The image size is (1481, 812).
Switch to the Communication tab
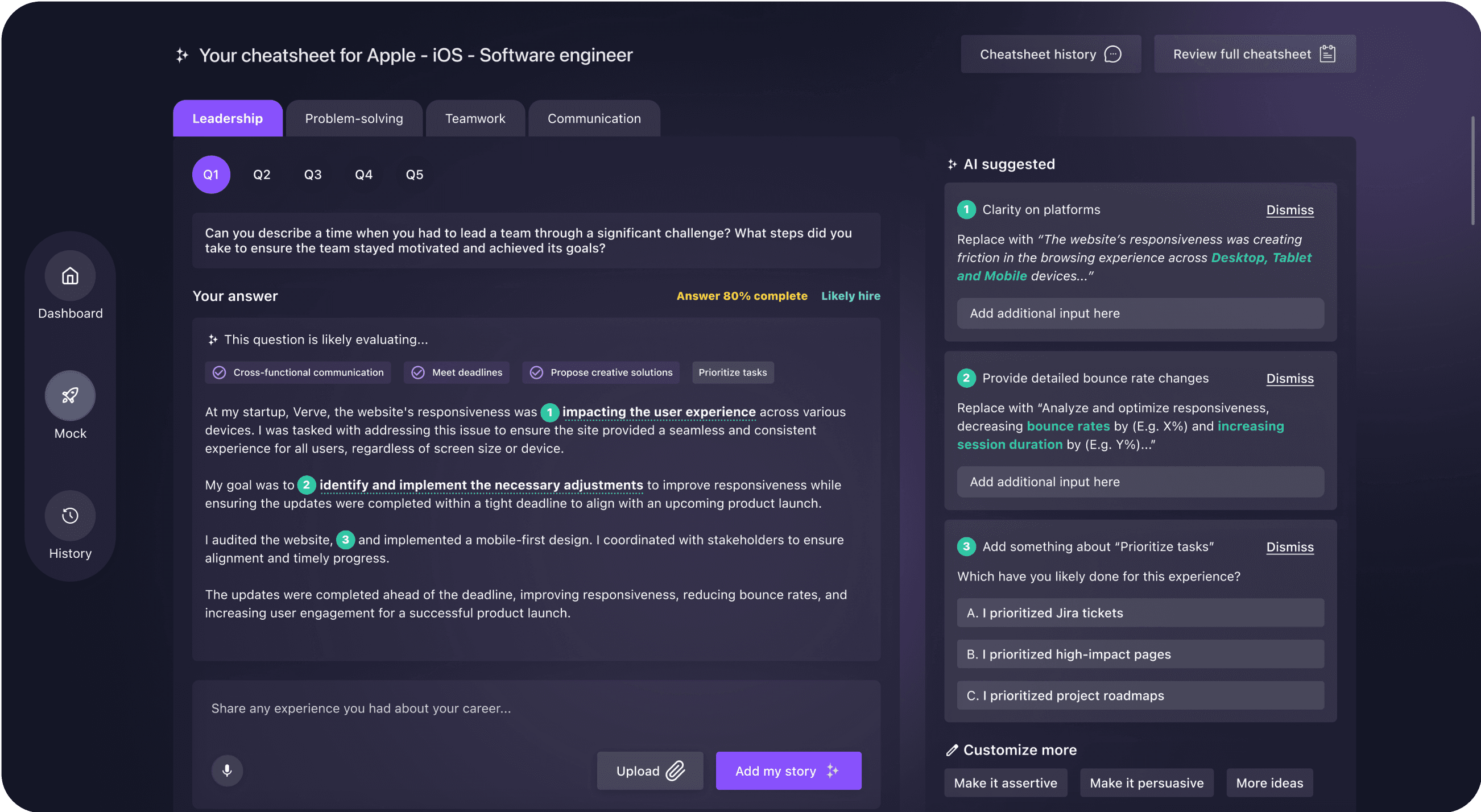pos(594,118)
